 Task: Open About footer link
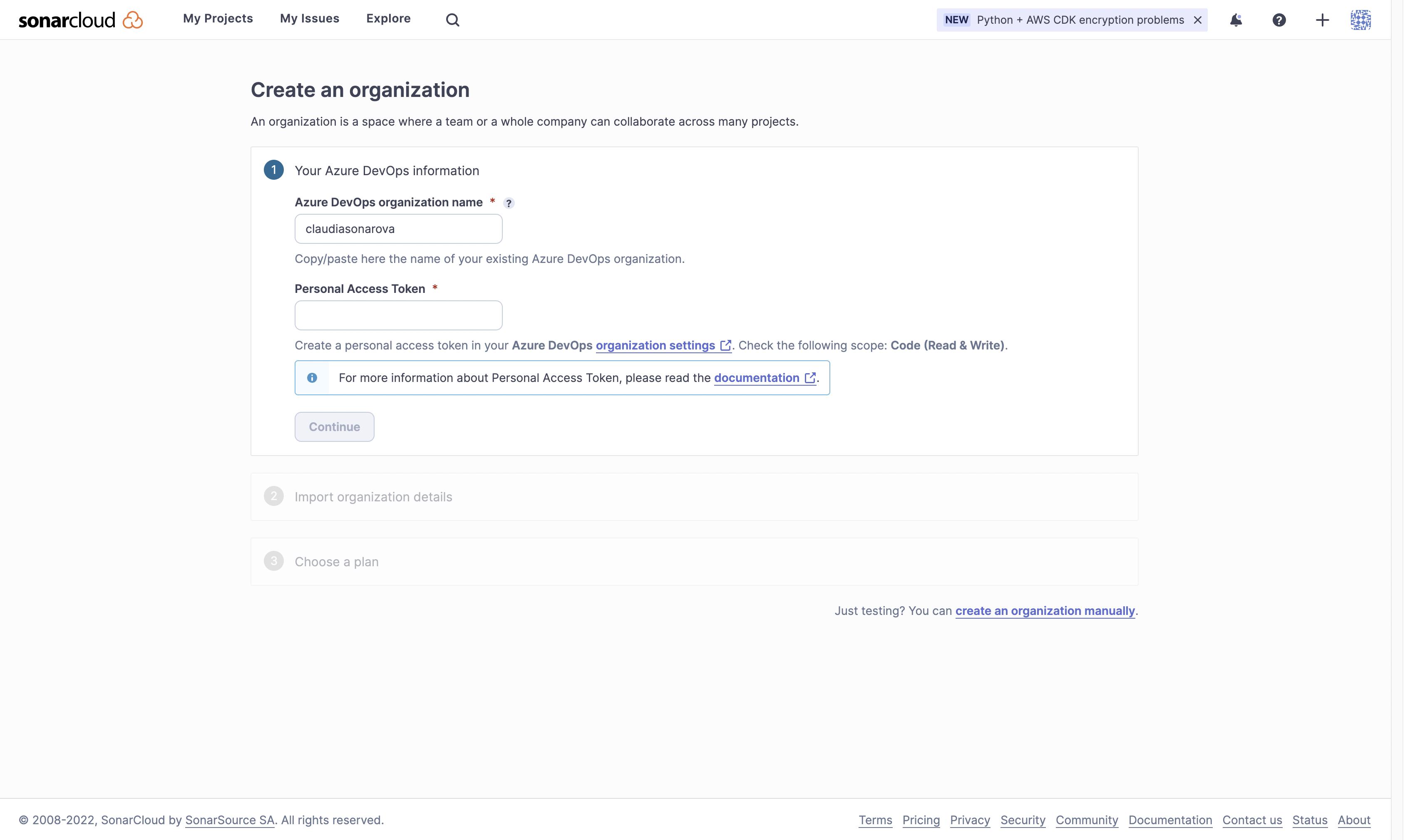pyautogui.click(x=1353, y=820)
